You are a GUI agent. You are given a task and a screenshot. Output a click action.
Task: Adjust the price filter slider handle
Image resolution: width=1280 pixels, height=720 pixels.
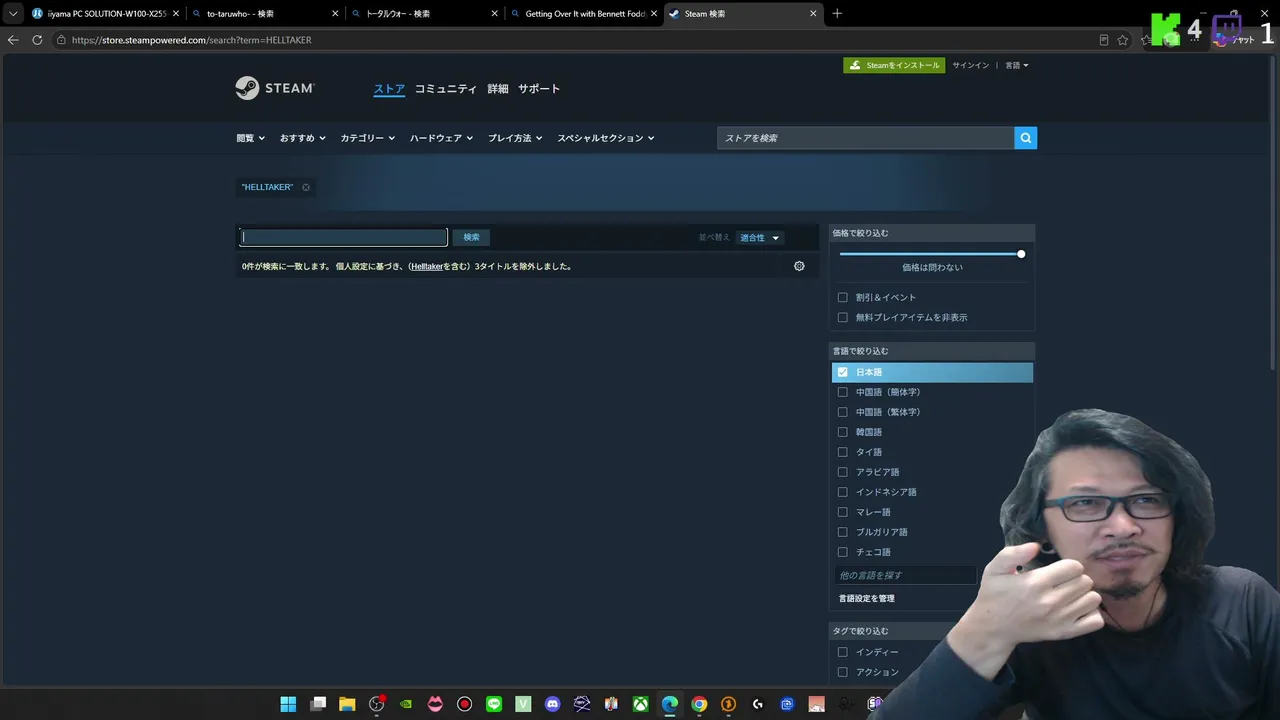[1021, 254]
